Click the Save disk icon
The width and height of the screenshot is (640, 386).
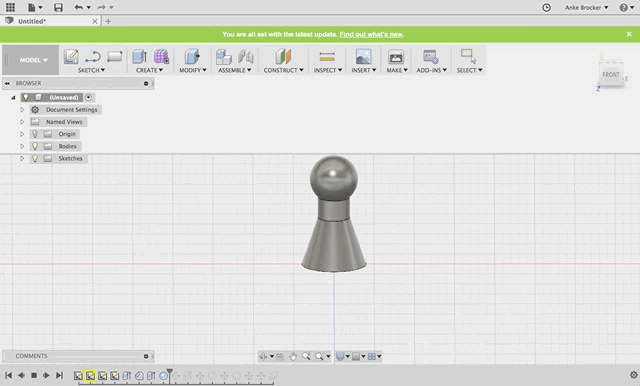(x=58, y=7)
